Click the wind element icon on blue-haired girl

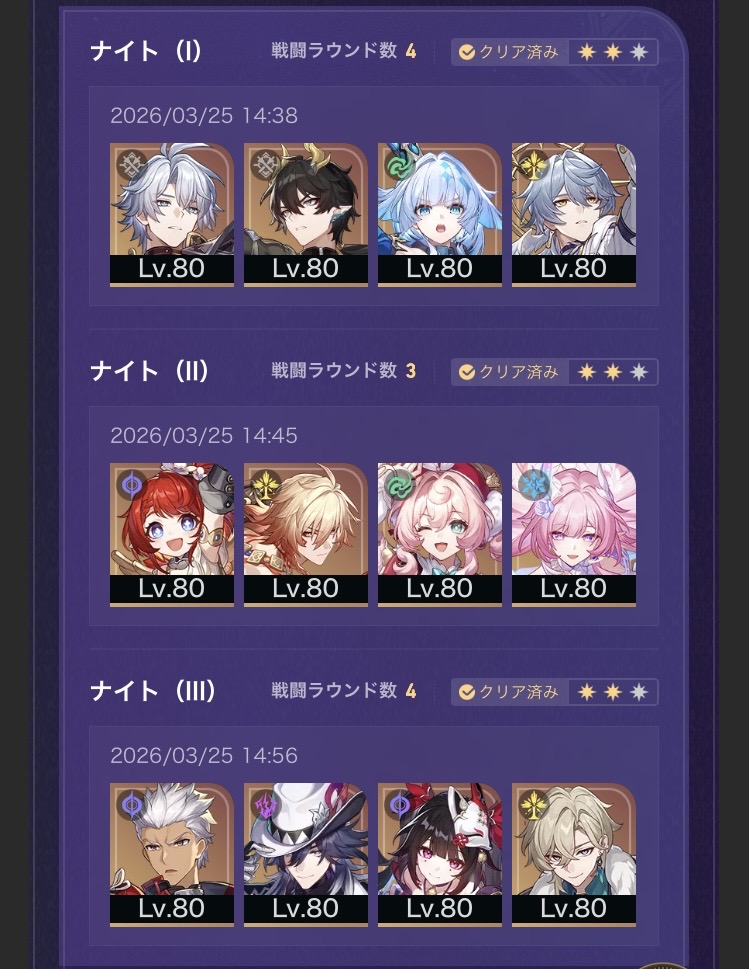click(399, 166)
